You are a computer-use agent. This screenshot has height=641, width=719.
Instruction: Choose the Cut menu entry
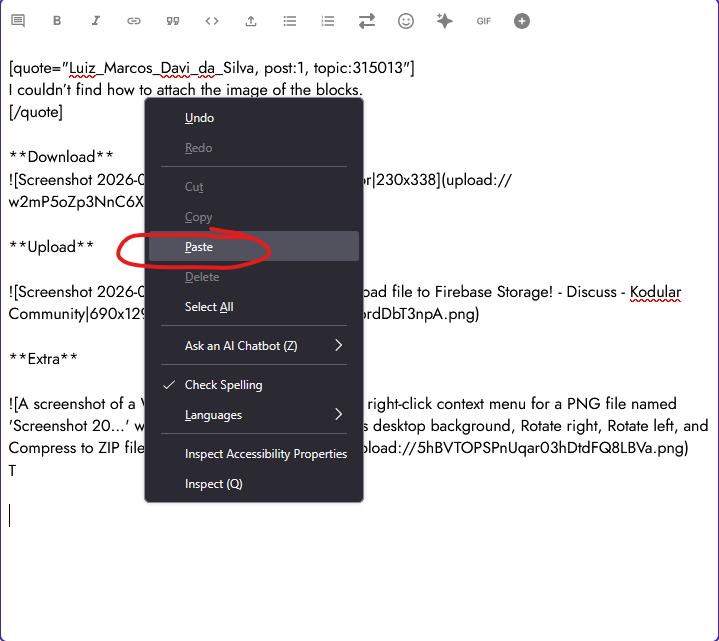[x=254, y=187]
